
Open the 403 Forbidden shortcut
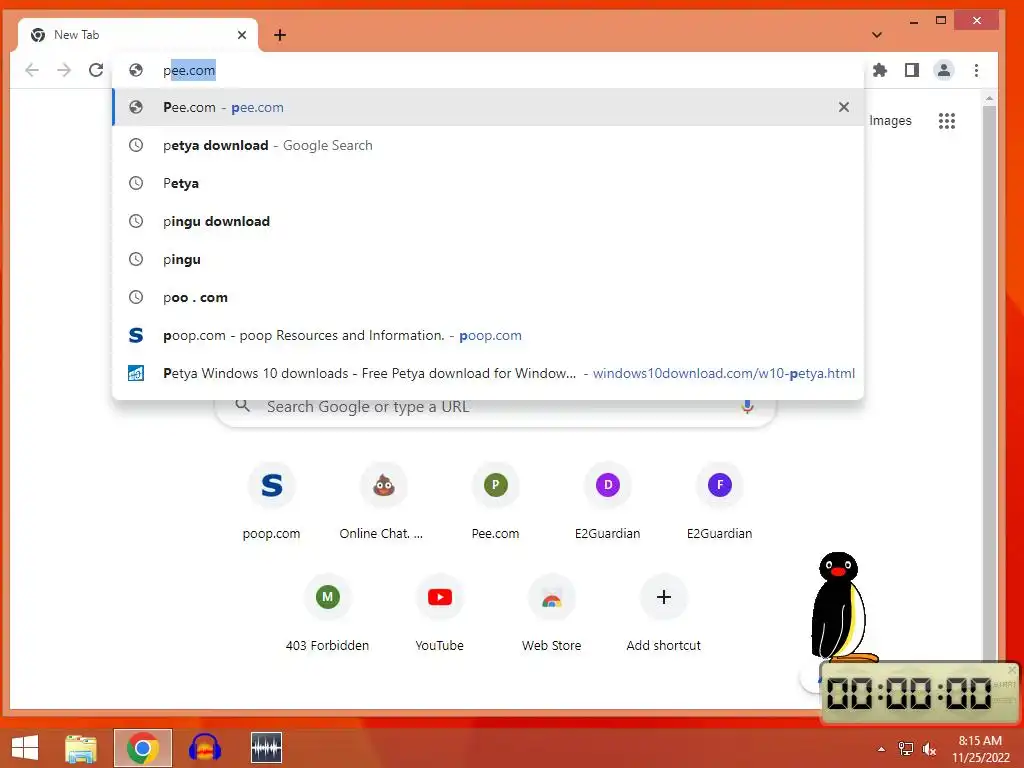pos(328,613)
